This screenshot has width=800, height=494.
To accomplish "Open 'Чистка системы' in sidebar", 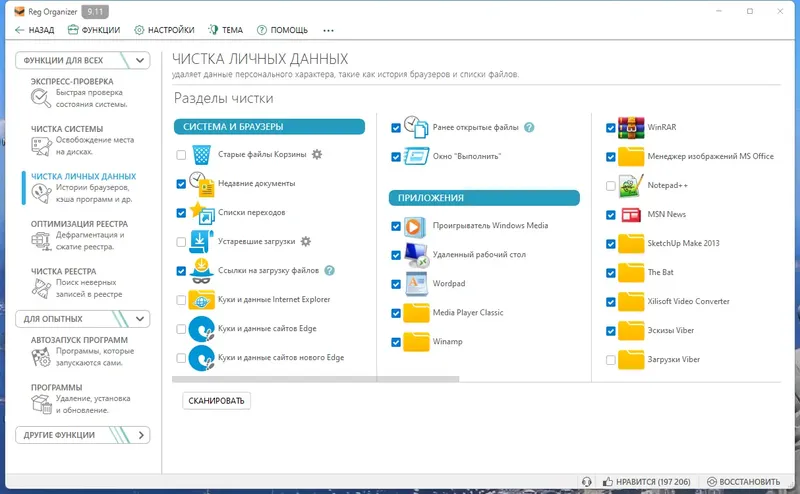I will point(83,140).
